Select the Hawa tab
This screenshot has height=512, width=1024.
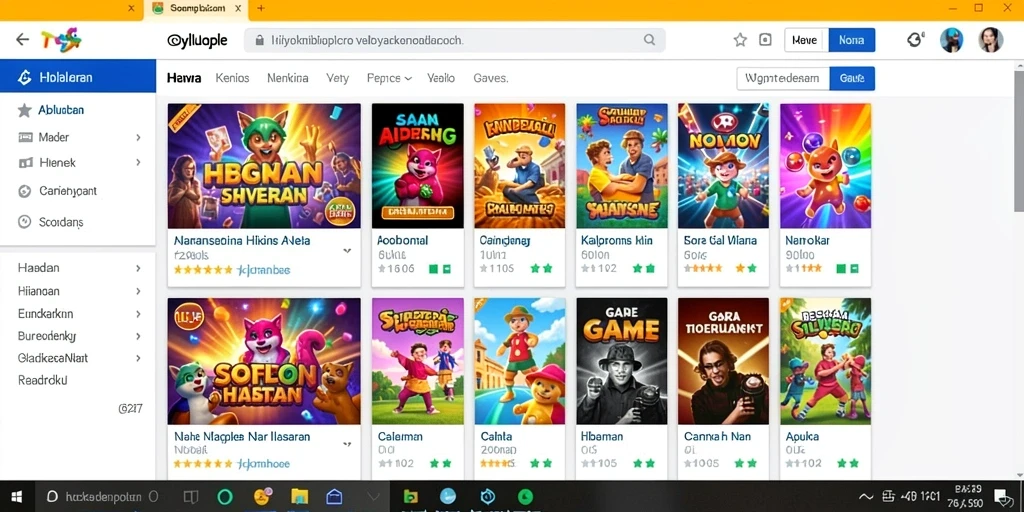184,78
